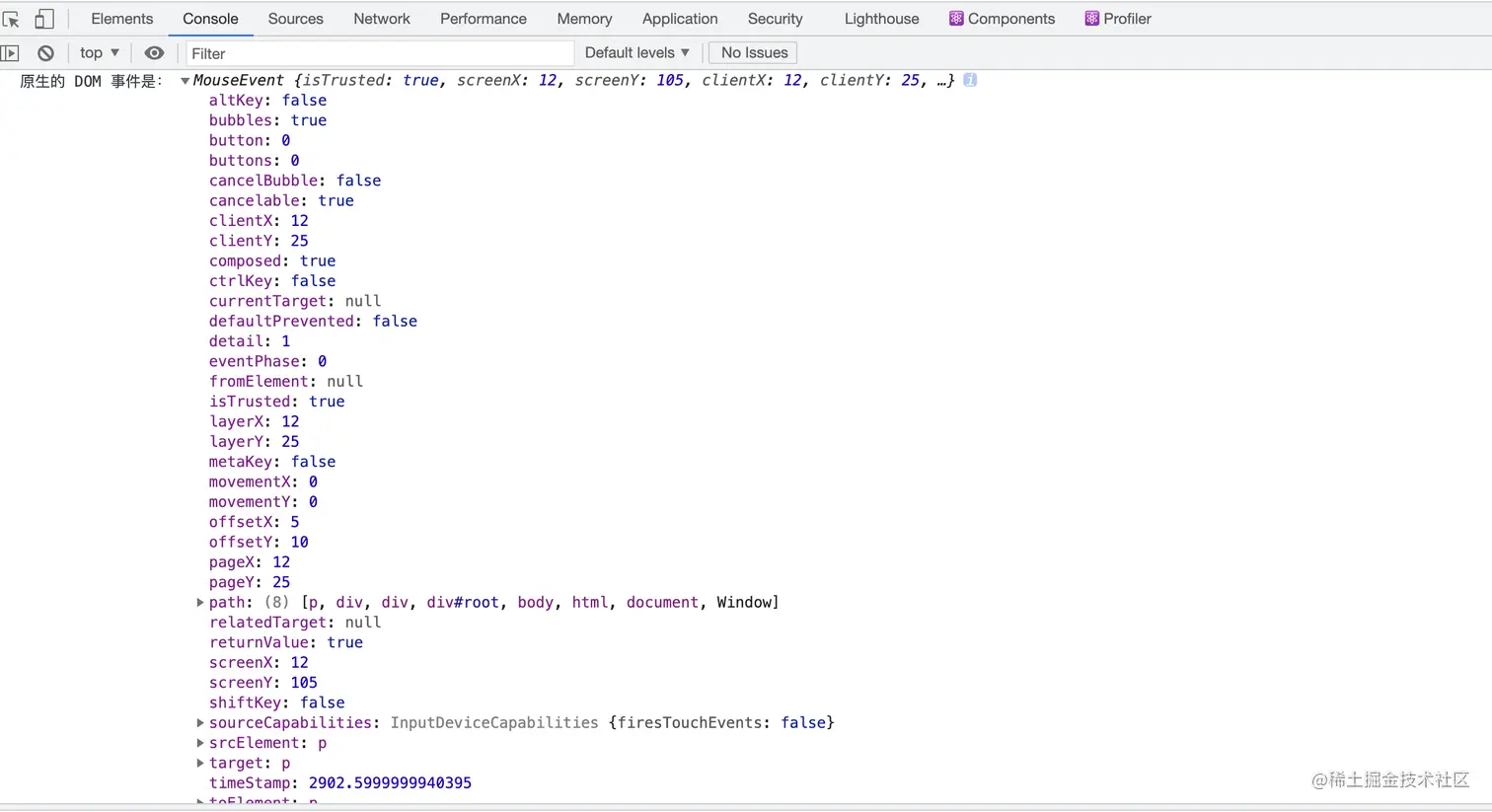This screenshot has width=1492, height=812.
Task: Open the top JavaScript context dropdown
Action: click(x=100, y=53)
